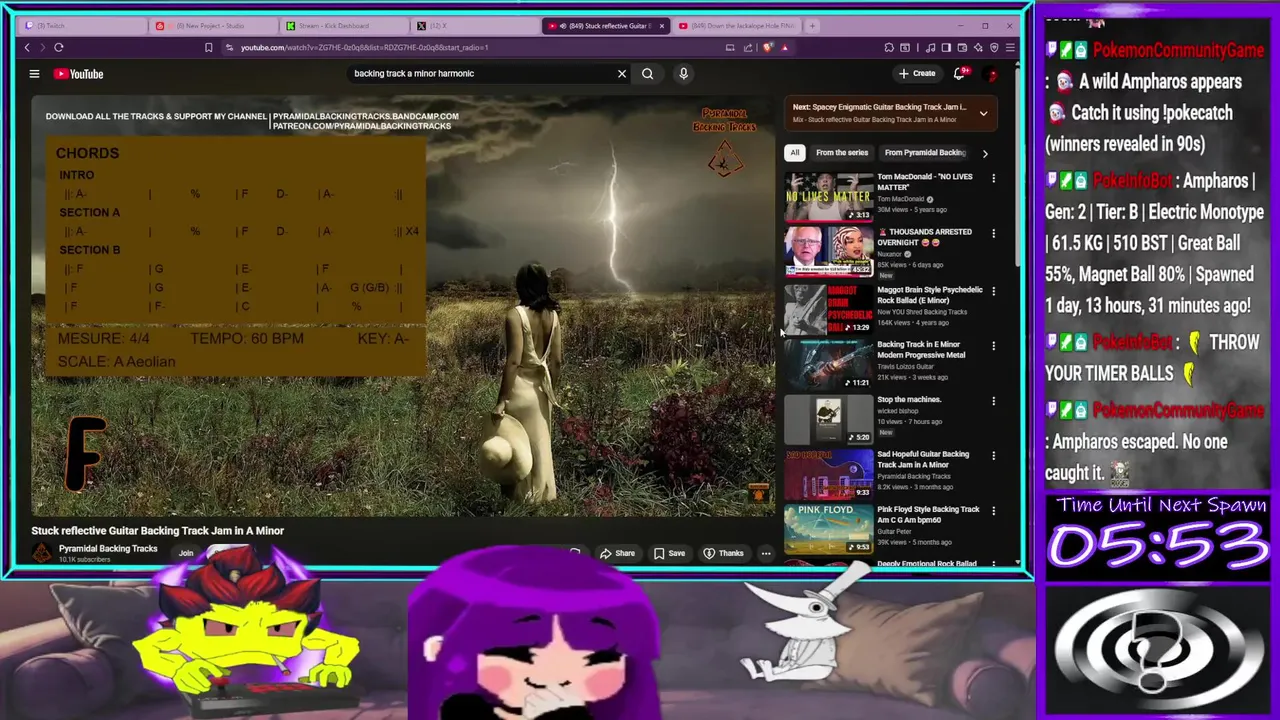The width and height of the screenshot is (1280, 720).
Task: Open Pyramidal Backing Tracks channel name
Action: point(108,548)
